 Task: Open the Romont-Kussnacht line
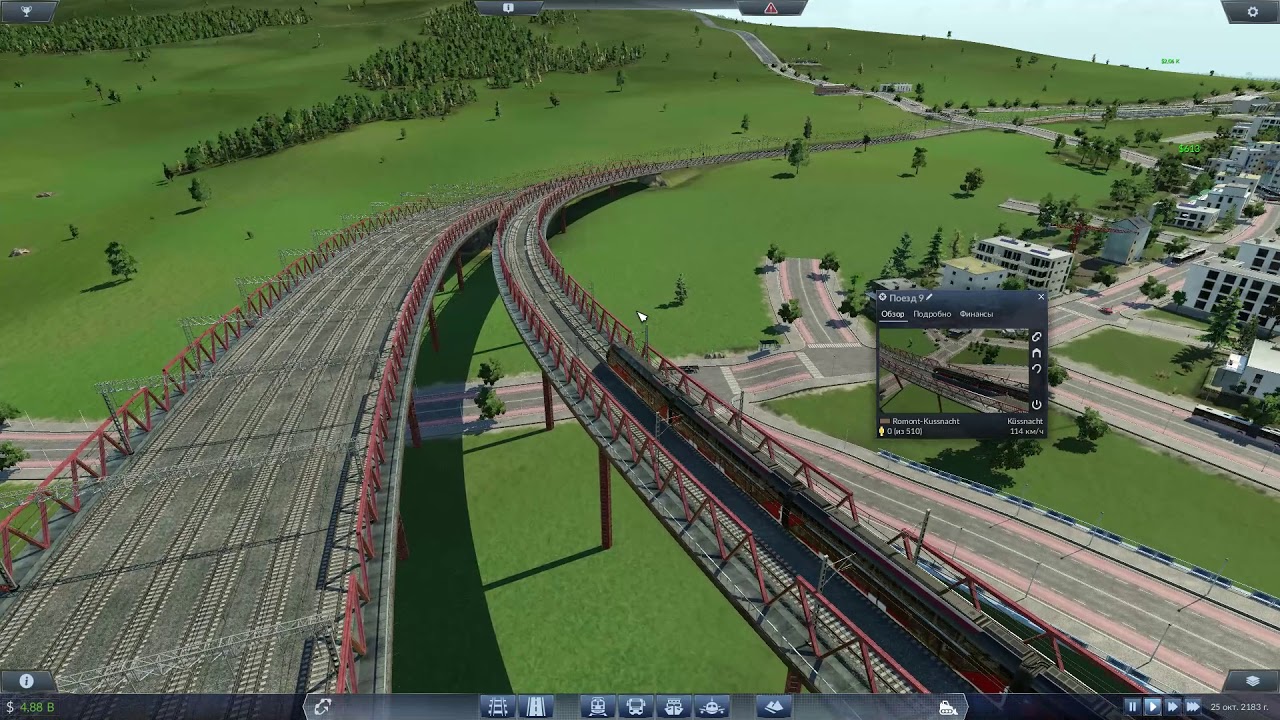pos(926,421)
